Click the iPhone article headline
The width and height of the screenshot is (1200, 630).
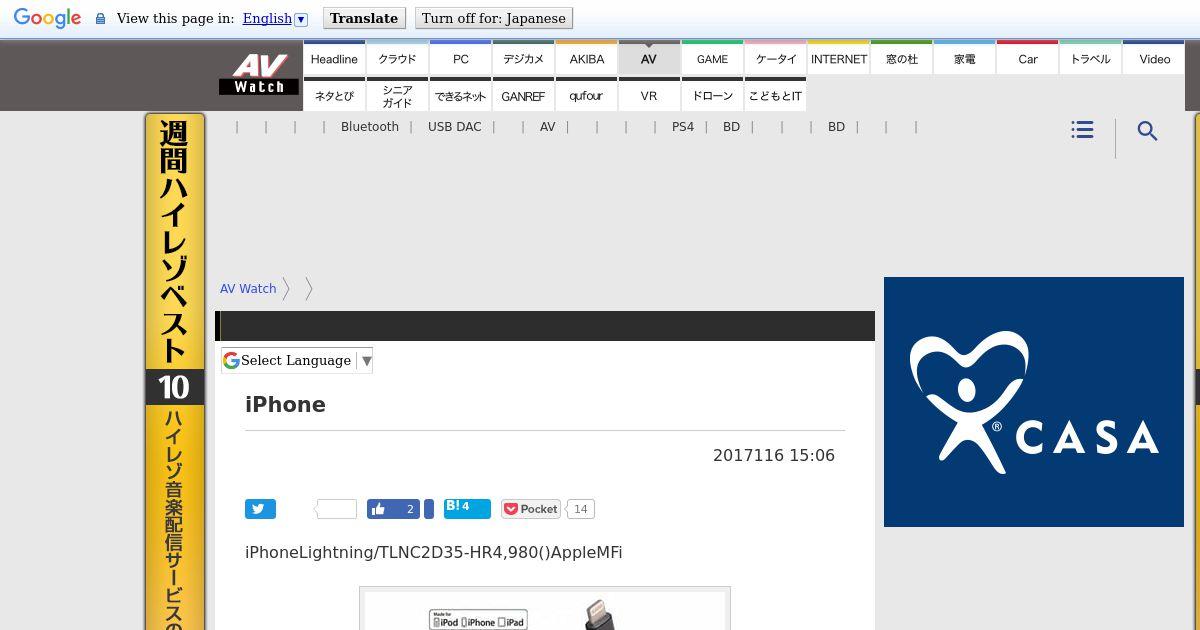285,404
